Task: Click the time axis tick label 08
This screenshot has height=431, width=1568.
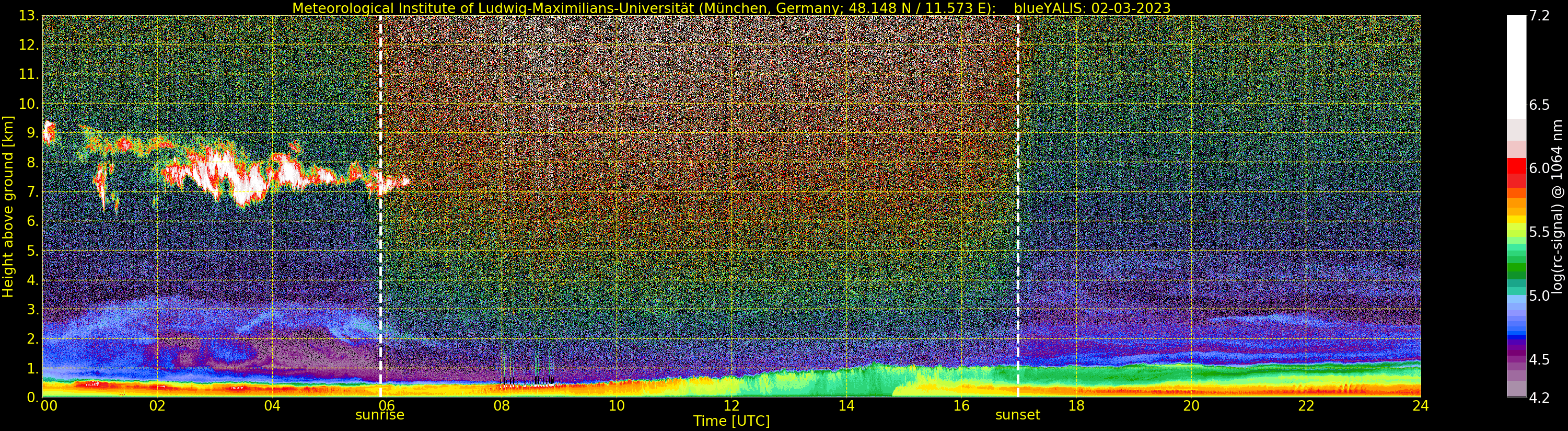Action: click(x=502, y=406)
